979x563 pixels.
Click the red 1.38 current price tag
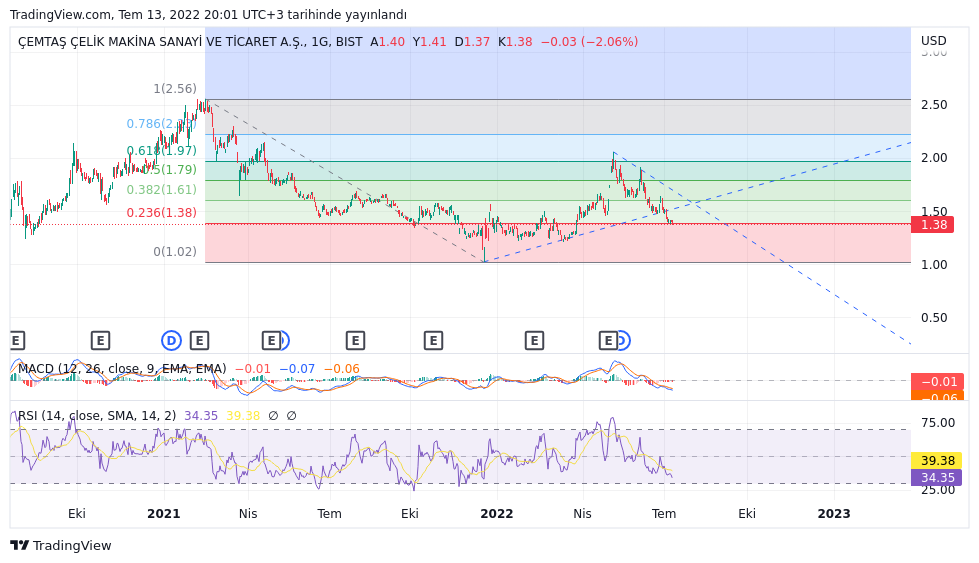point(932,225)
